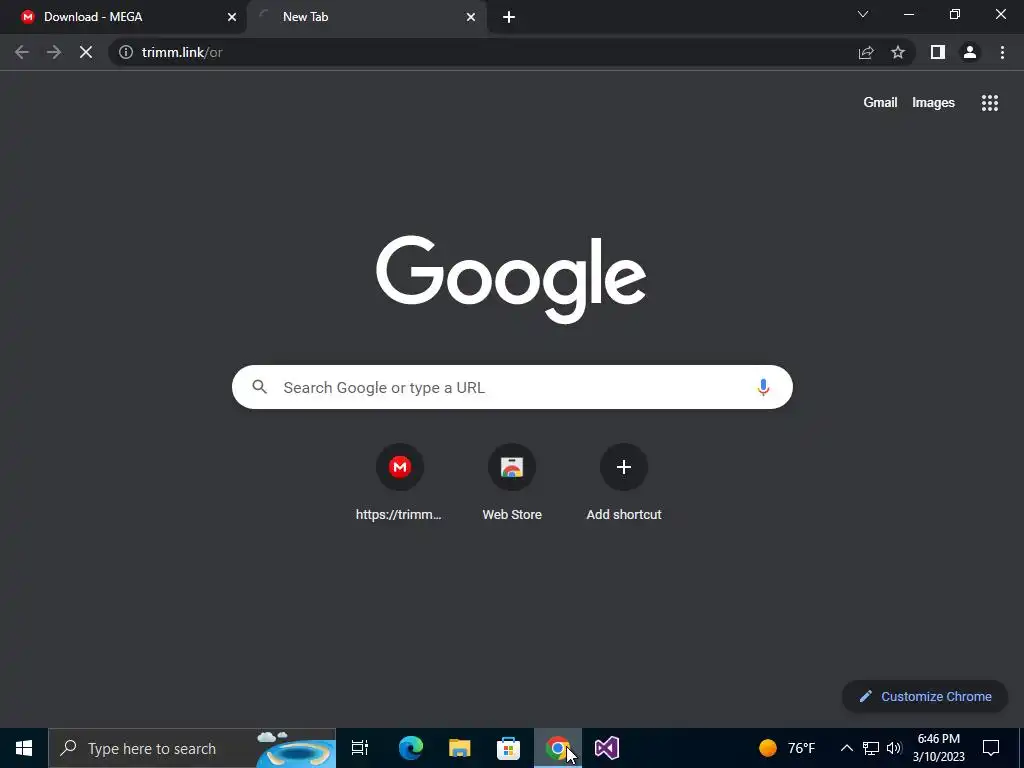
Task: Open the Google apps grid
Action: tap(989, 103)
